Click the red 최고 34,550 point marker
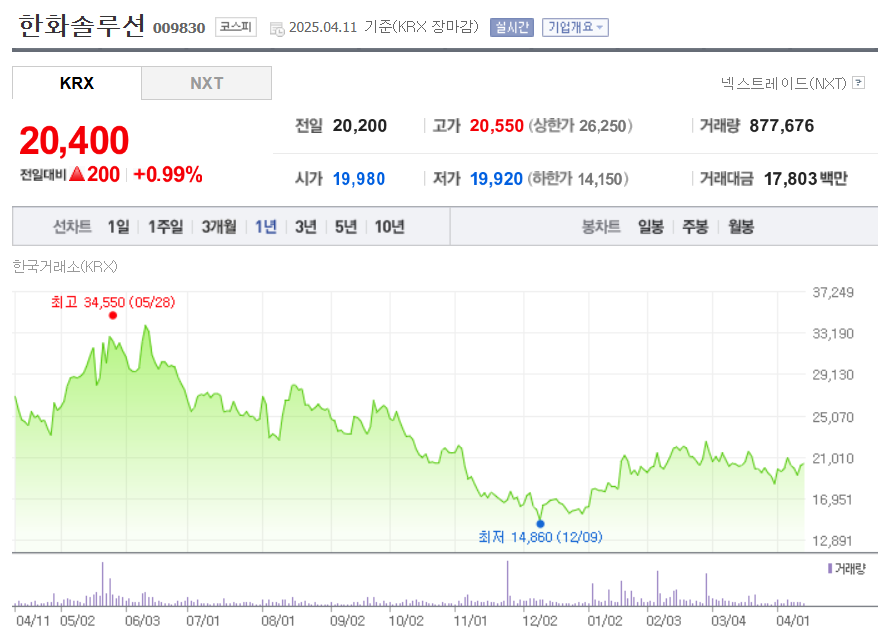This screenshot has height=641, width=878. click(113, 315)
